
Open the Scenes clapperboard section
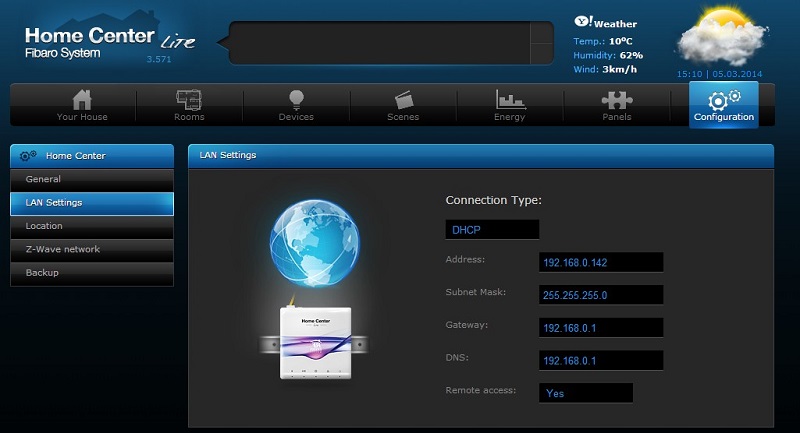tap(403, 105)
